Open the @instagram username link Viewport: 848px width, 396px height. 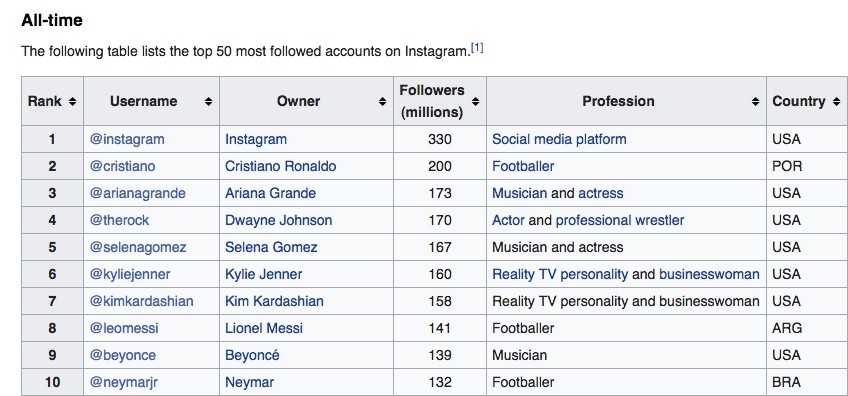[127, 140]
